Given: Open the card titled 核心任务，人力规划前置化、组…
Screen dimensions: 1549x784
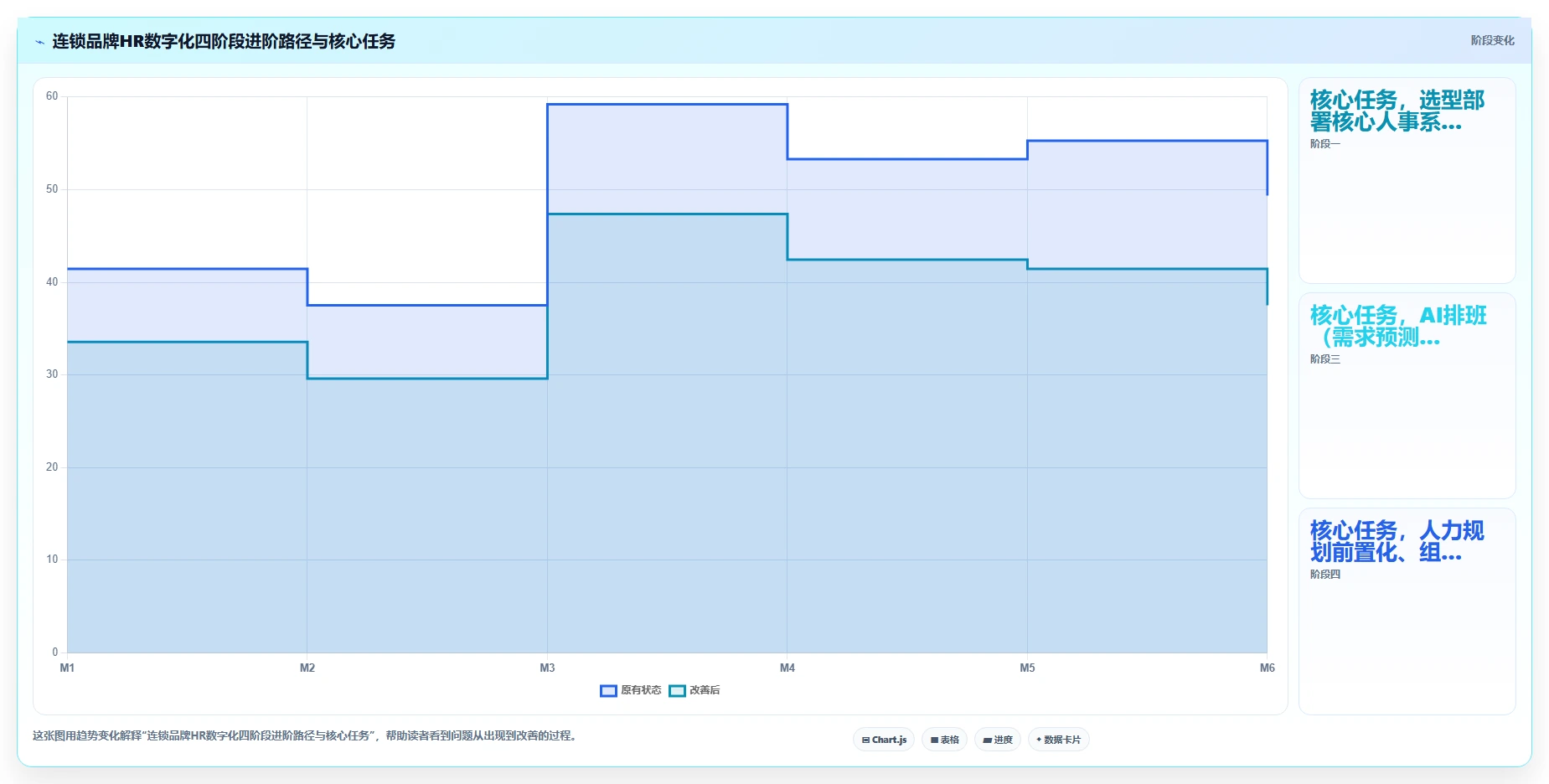Looking at the screenshot, I should [x=1407, y=611].
